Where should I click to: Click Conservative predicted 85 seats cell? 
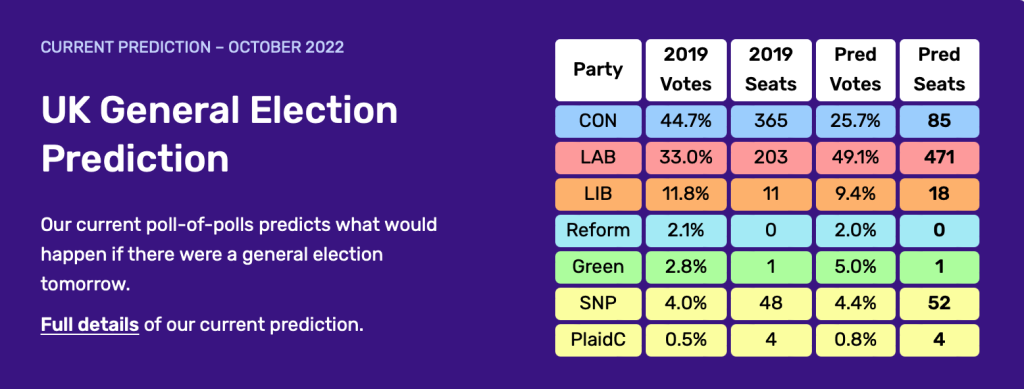point(939,121)
